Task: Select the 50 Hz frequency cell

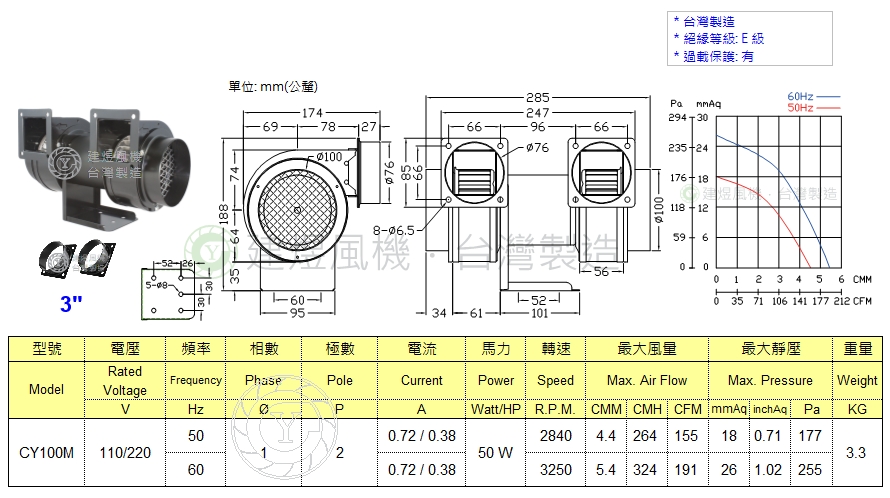Action: pyautogui.click(x=196, y=436)
